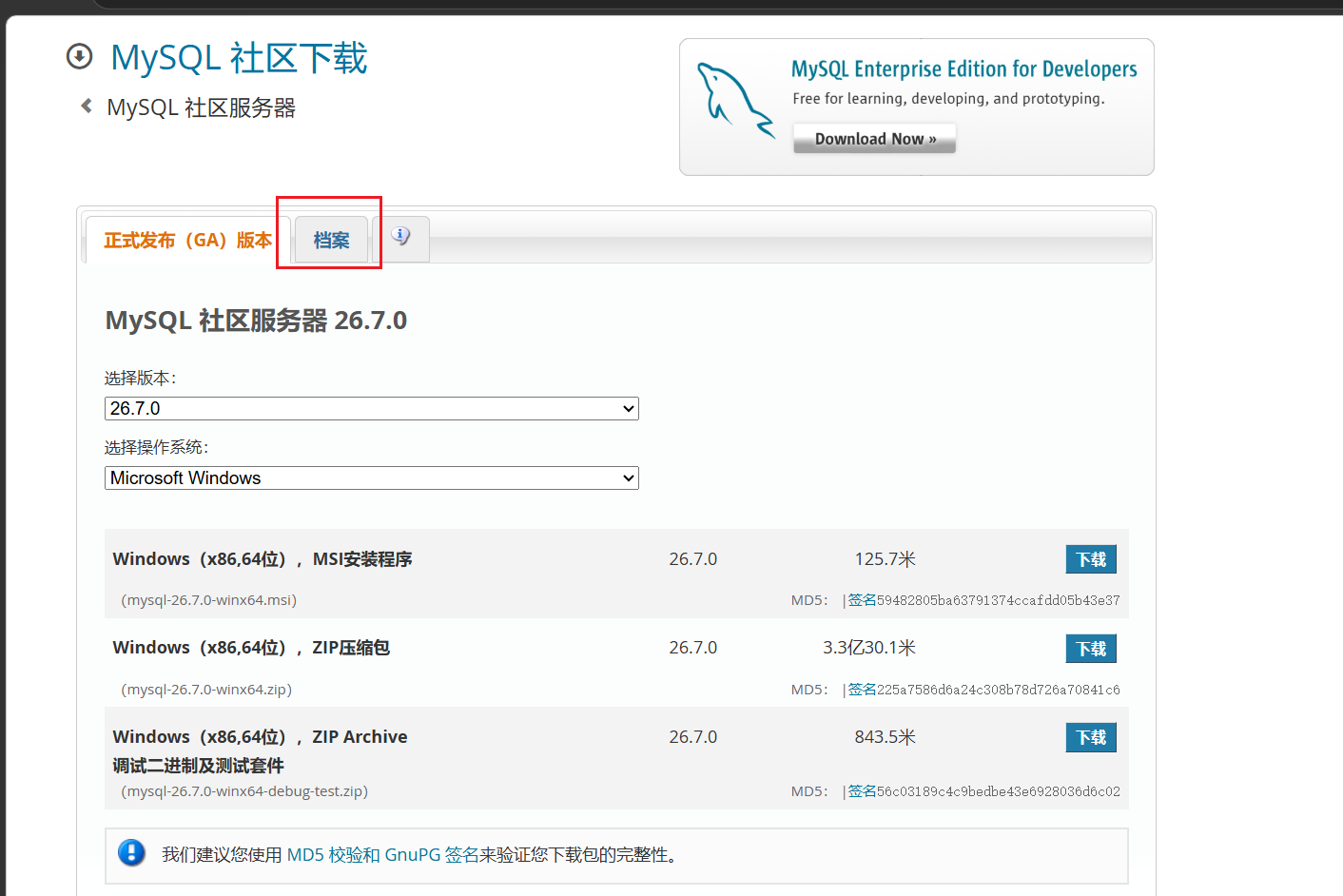Click the Free for learning, developing, and prototyping text
This screenshot has width=1343, height=896.
(948, 99)
